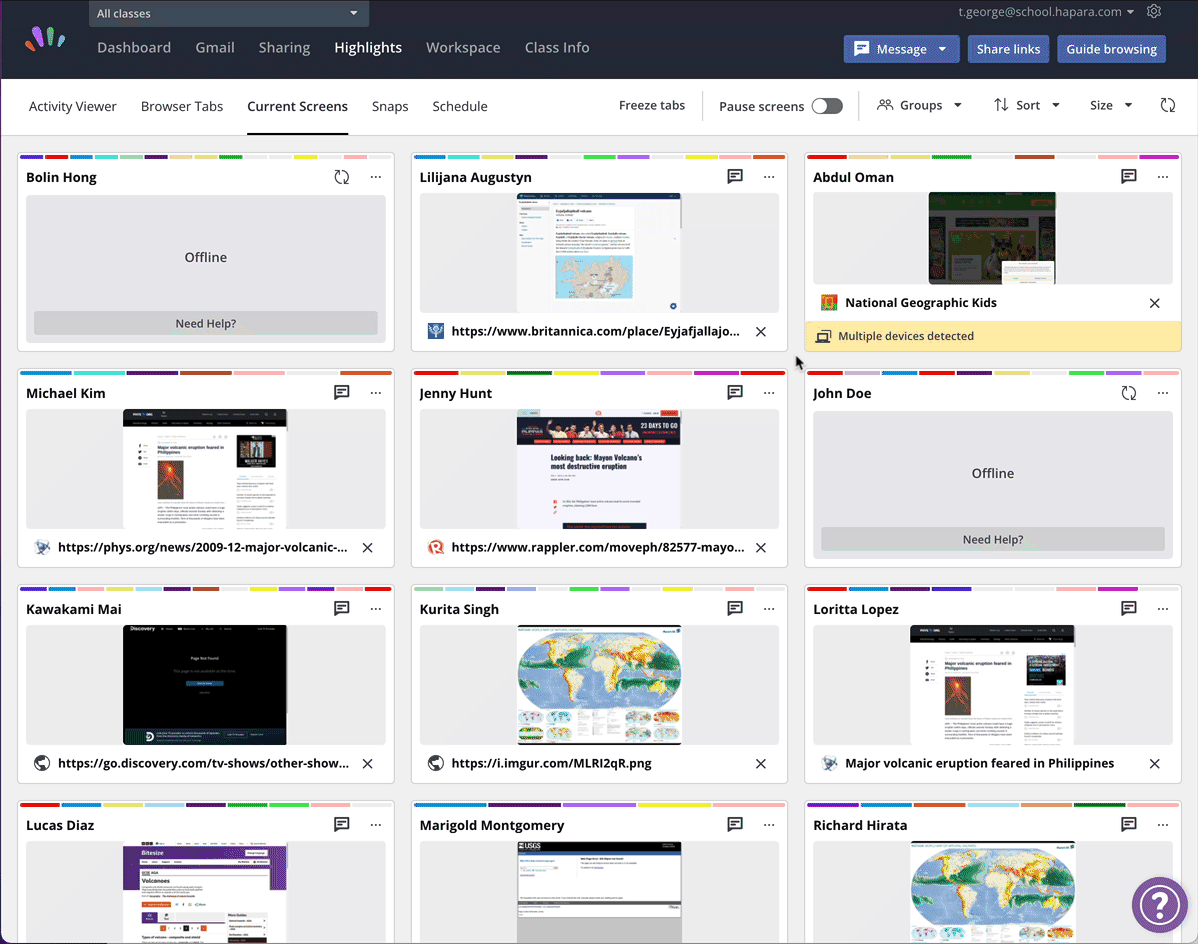Toggle the Pause screens switch
This screenshot has height=944, width=1198.
[x=827, y=106]
